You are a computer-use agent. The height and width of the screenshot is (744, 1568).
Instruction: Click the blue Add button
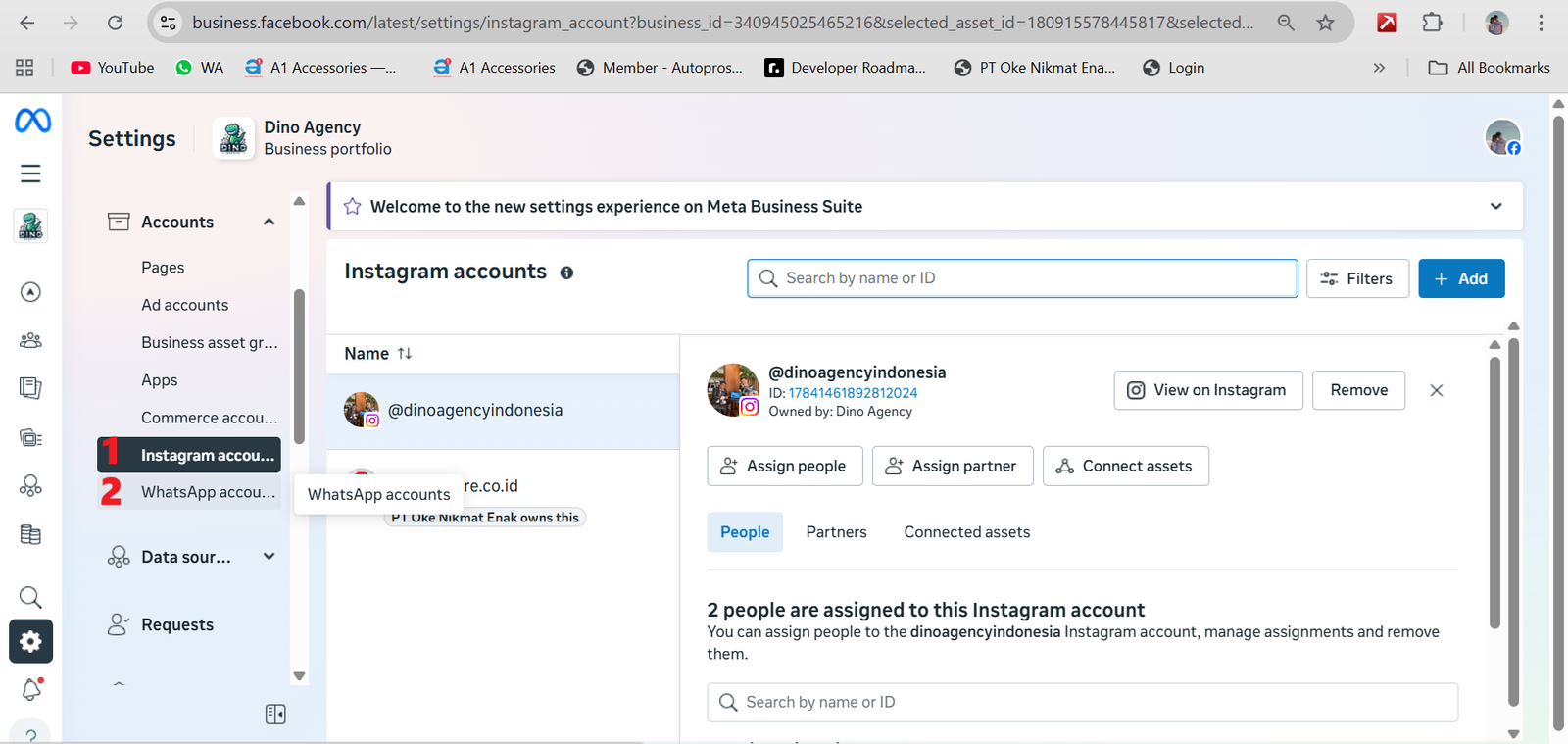(x=1460, y=279)
